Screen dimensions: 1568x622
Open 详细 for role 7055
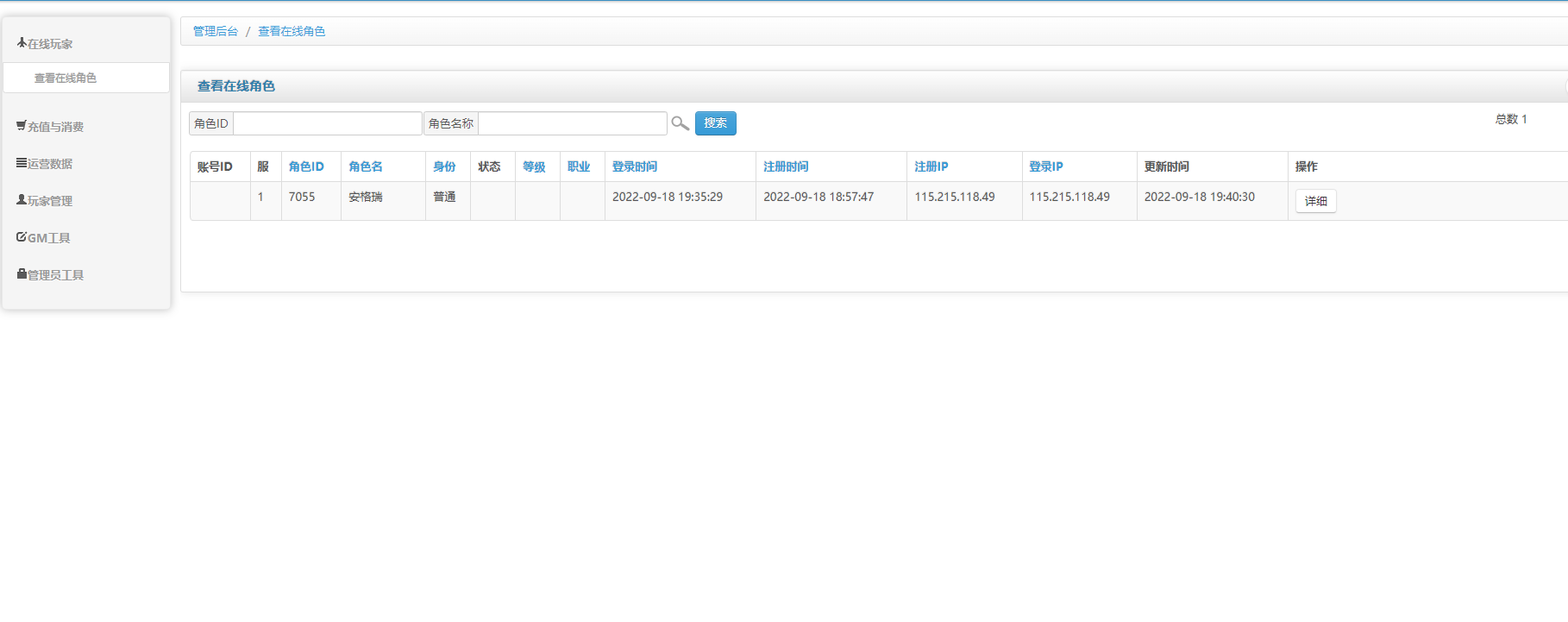point(1315,201)
